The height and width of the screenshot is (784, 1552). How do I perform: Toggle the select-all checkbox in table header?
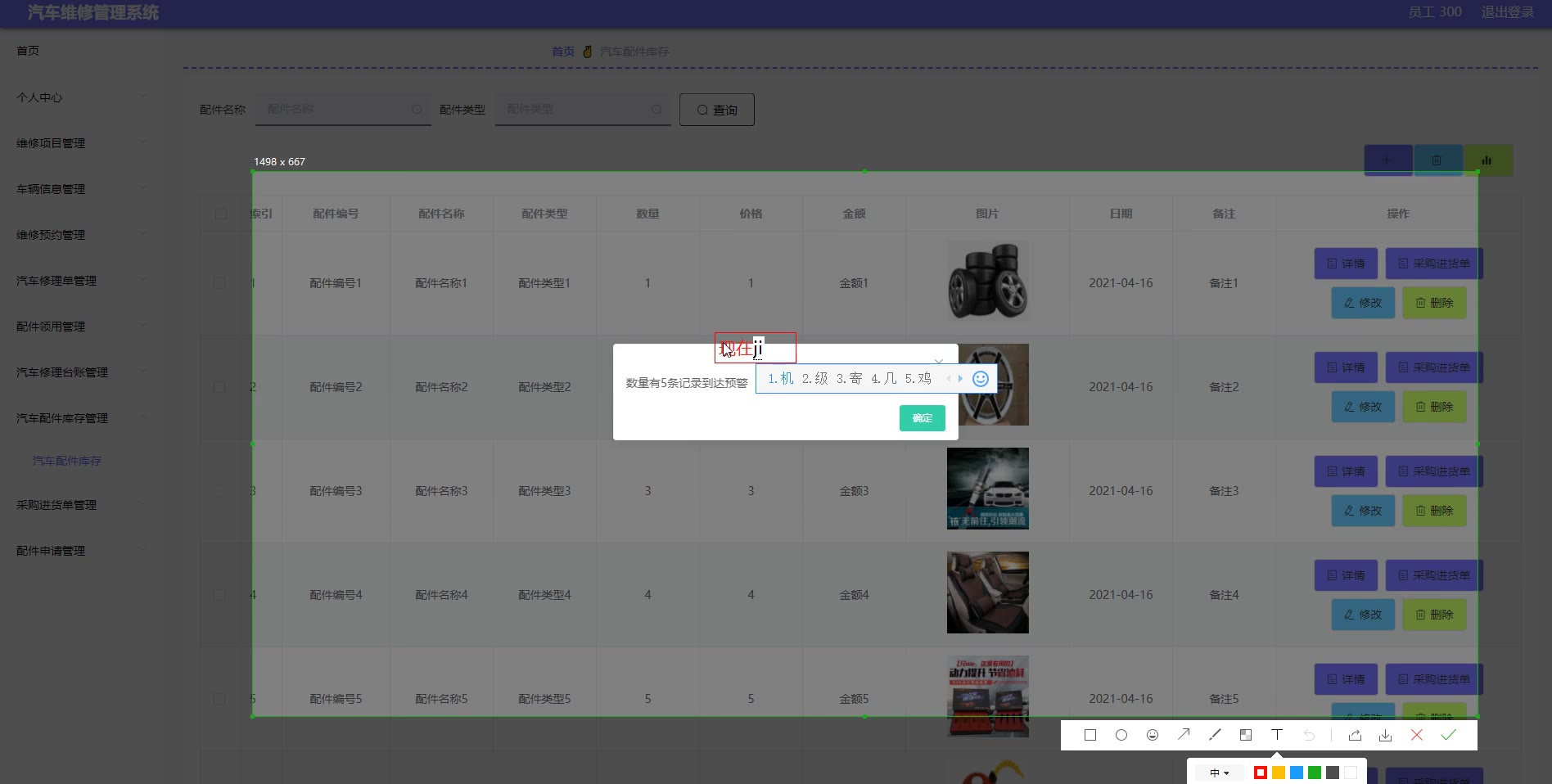(221, 214)
